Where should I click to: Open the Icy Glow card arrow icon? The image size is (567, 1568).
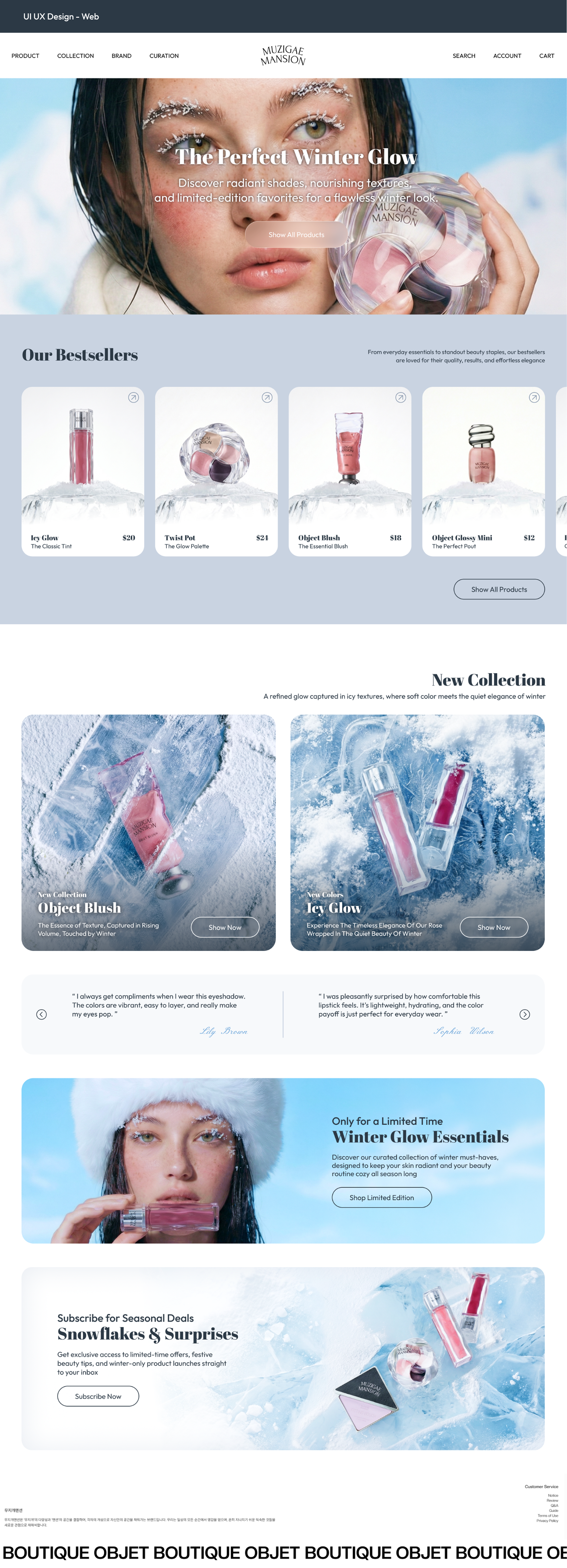133,397
